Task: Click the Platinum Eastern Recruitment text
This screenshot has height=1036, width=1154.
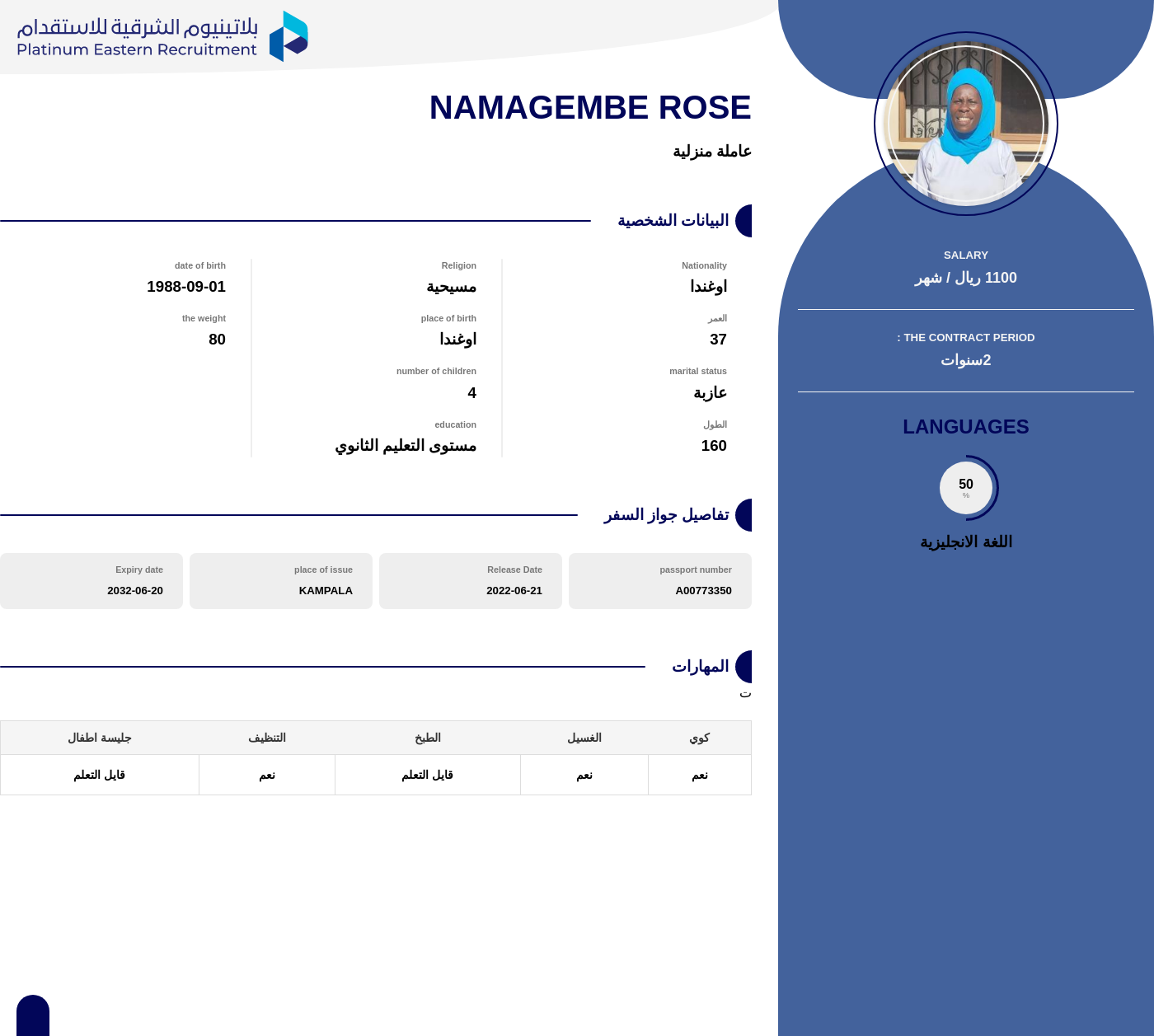Action: (137, 50)
